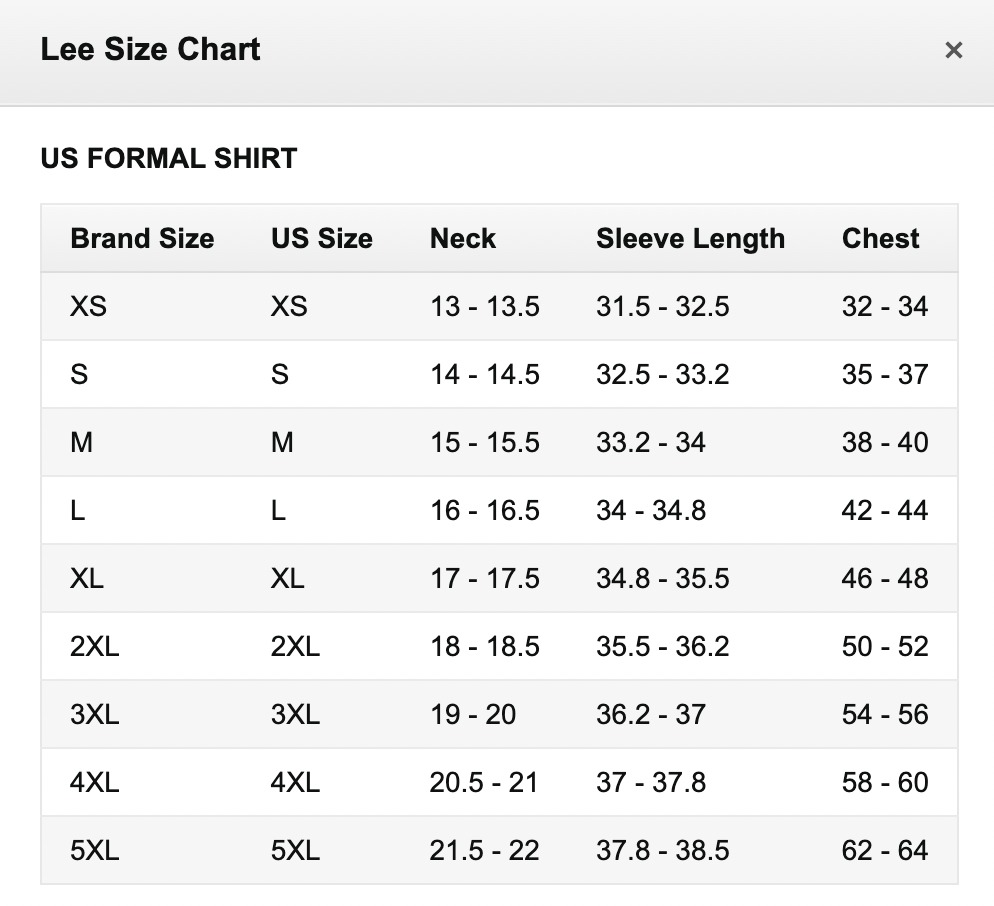Select the US Size column header
The height and width of the screenshot is (906, 994).
[x=321, y=239]
